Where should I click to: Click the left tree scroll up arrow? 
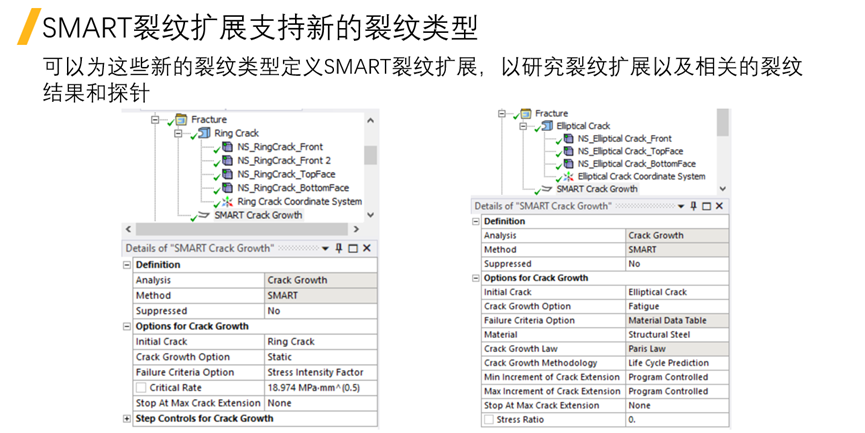pos(371,120)
